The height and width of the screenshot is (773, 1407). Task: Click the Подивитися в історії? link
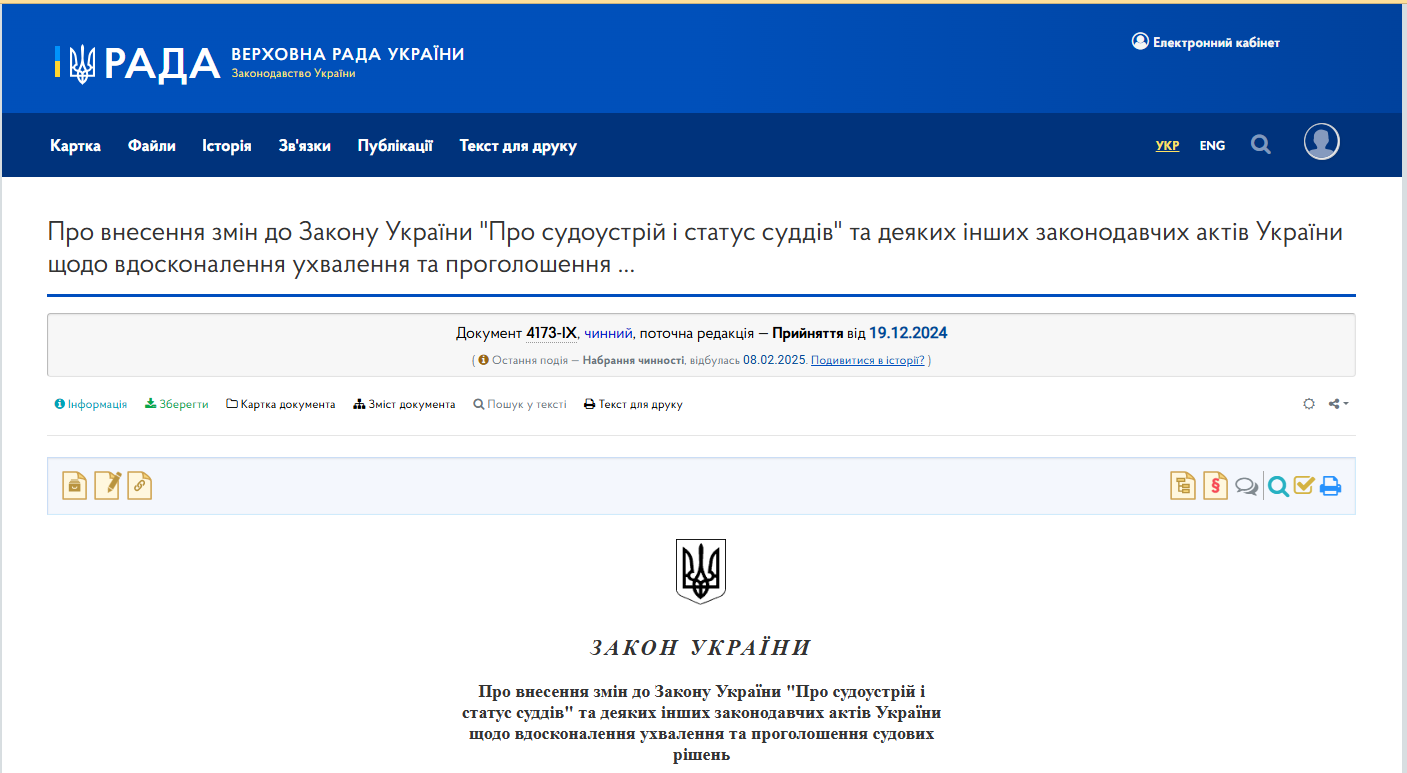click(x=866, y=360)
